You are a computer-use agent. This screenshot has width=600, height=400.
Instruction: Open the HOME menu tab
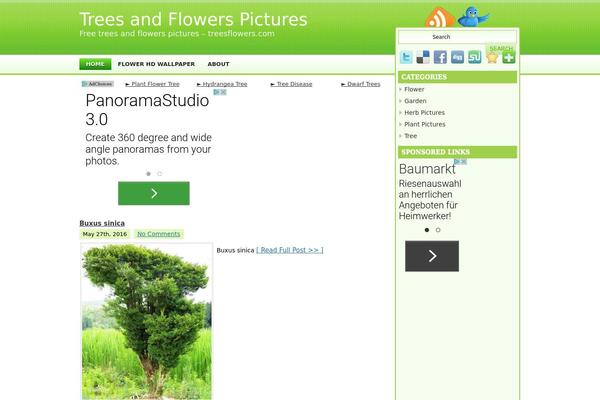[x=95, y=64]
